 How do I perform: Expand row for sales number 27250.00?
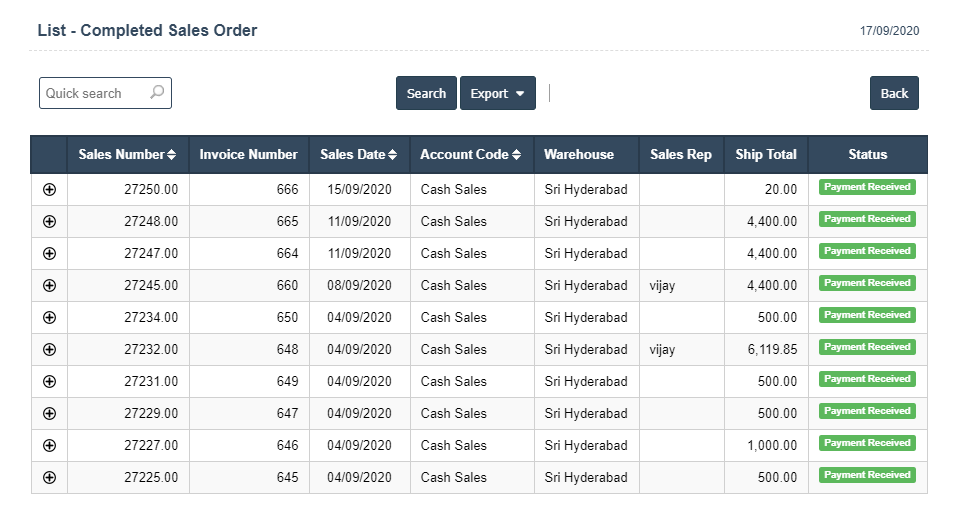pyautogui.click(x=49, y=189)
